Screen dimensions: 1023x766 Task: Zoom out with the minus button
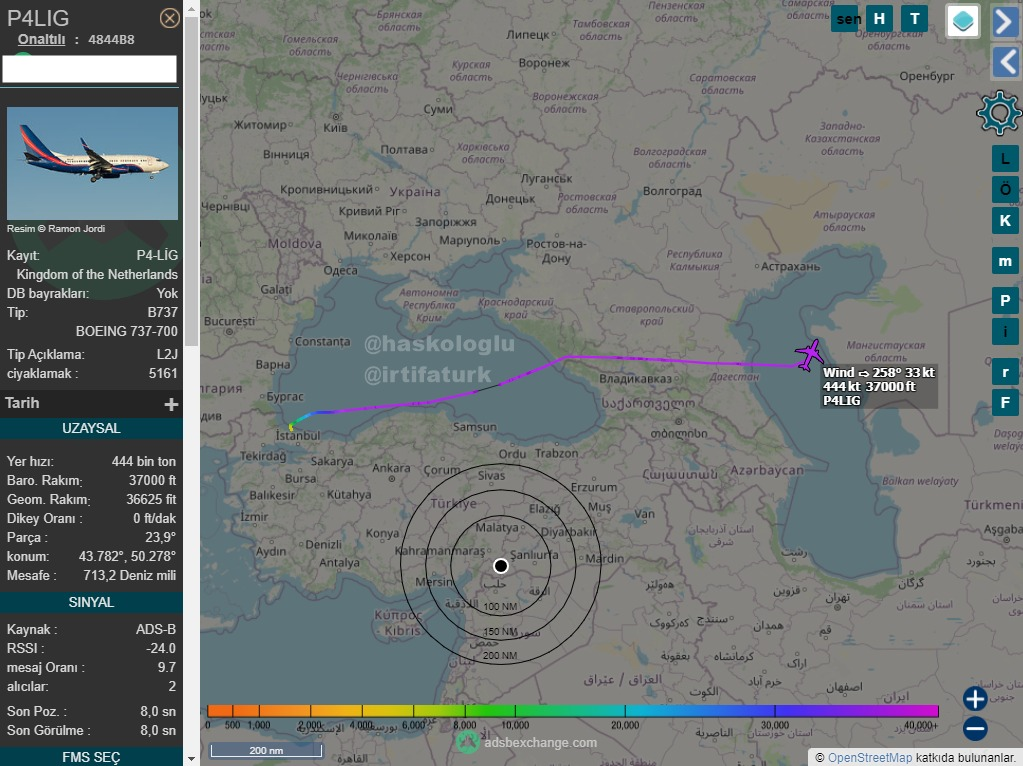pos(976,729)
